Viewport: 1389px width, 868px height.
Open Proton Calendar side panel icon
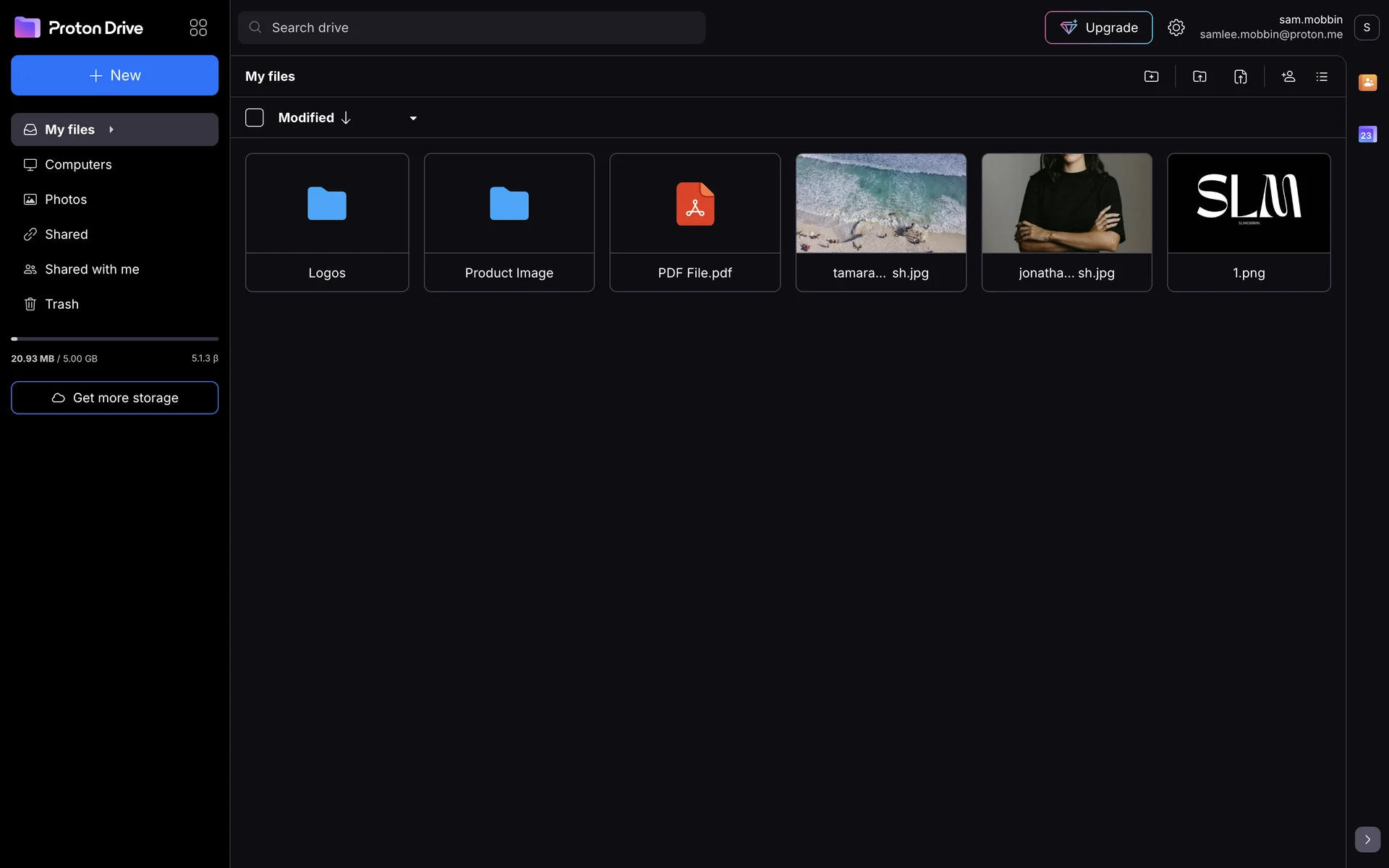tap(1367, 135)
